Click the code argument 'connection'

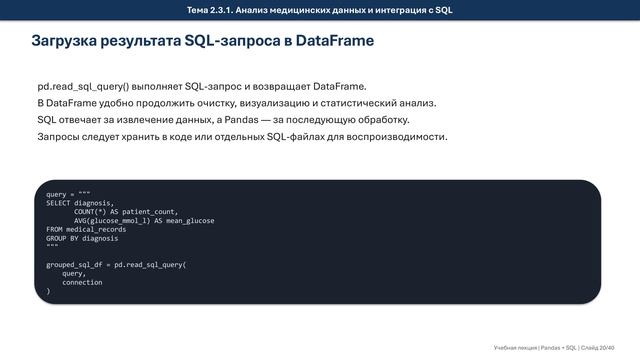pyautogui.click(x=82, y=282)
